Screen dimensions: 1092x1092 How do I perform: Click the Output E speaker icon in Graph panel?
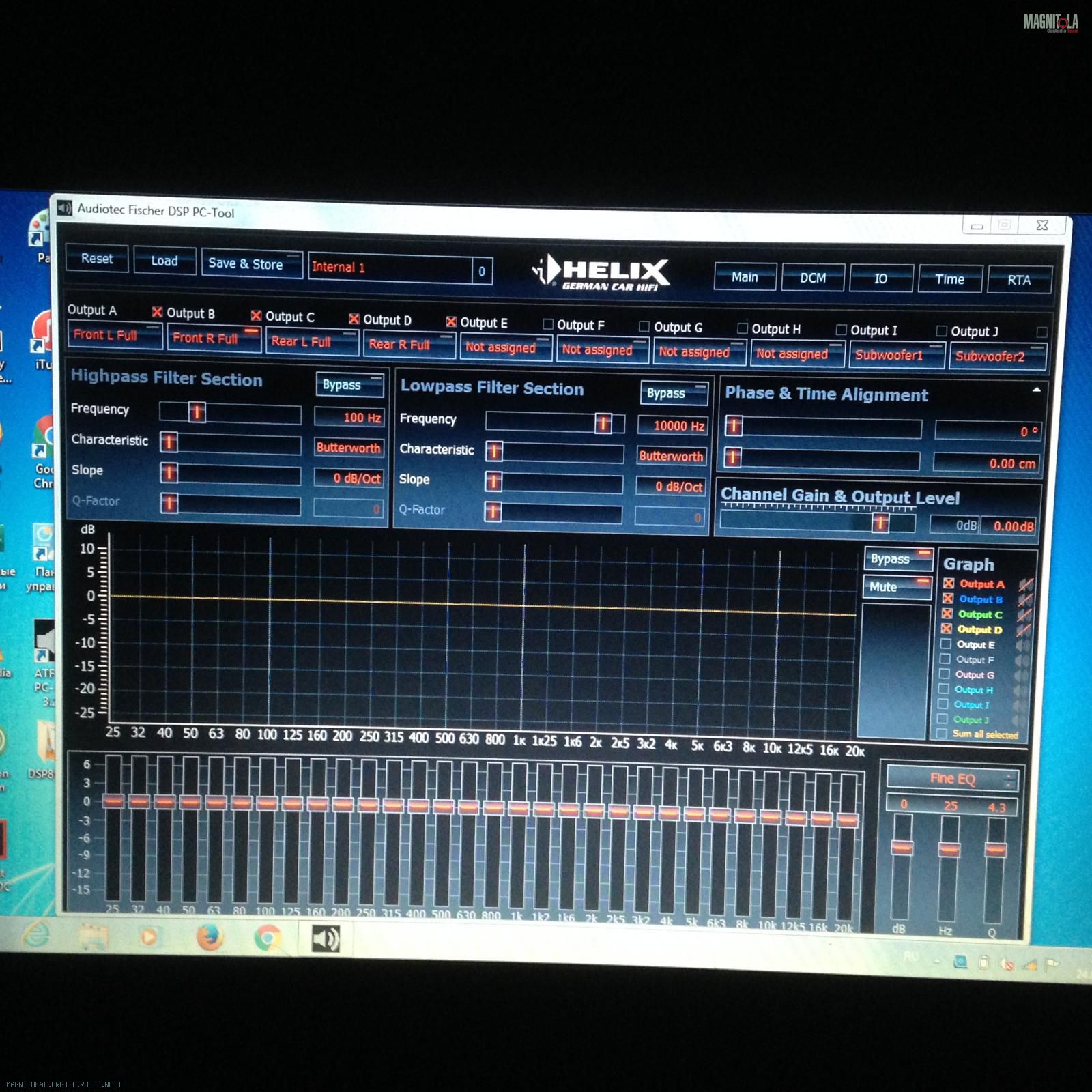pyautogui.click(x=1022, y=646)
